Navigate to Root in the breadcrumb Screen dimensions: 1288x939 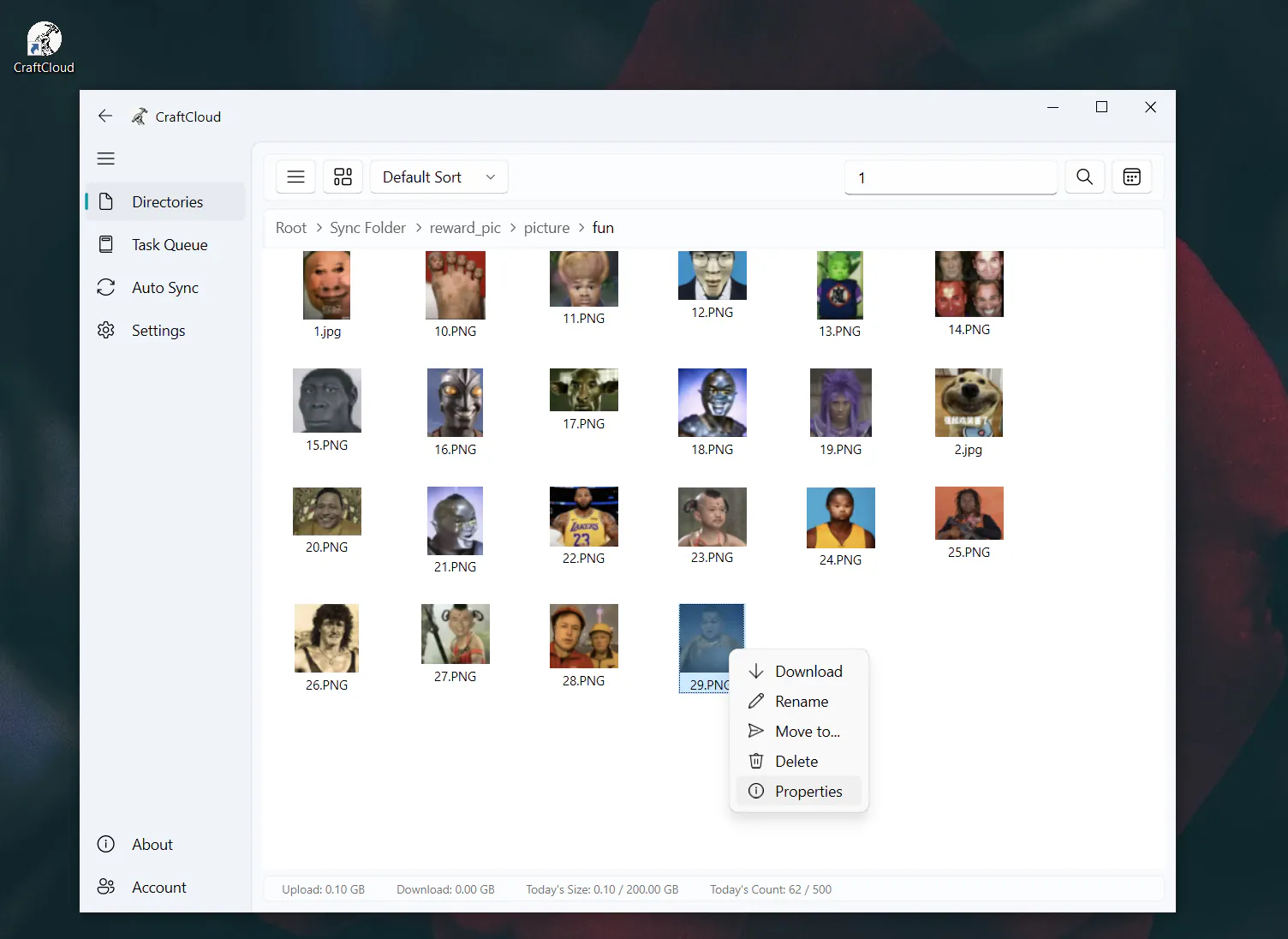pyautogui.click(x=291, y=228)
